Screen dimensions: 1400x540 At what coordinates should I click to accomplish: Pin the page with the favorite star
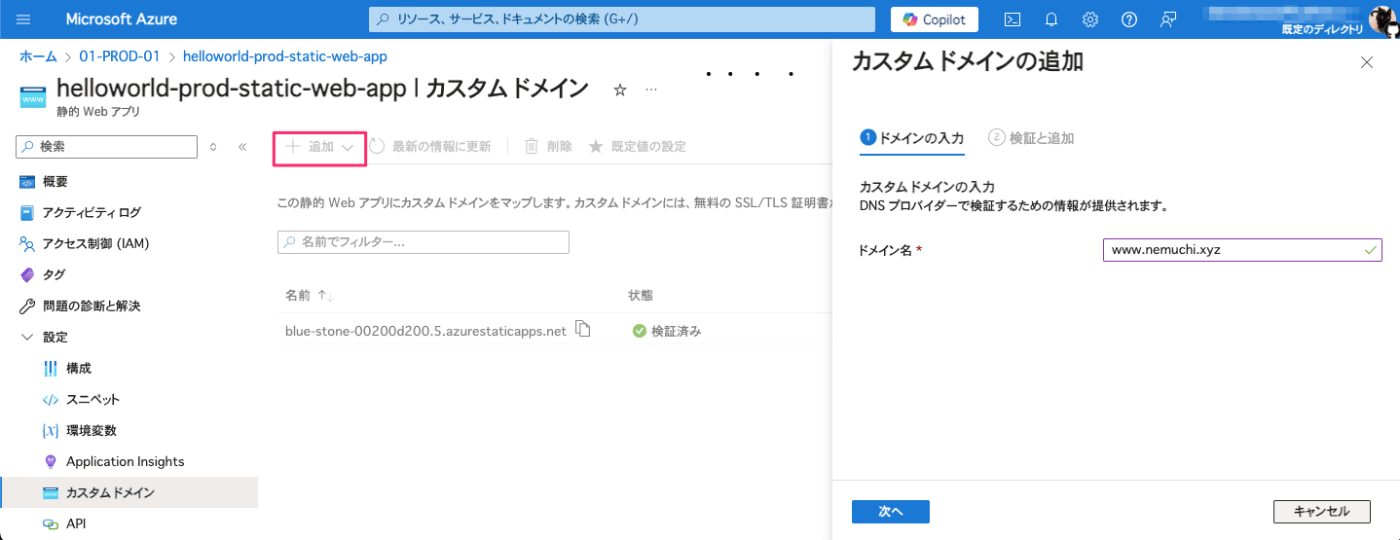coord(619,90)
